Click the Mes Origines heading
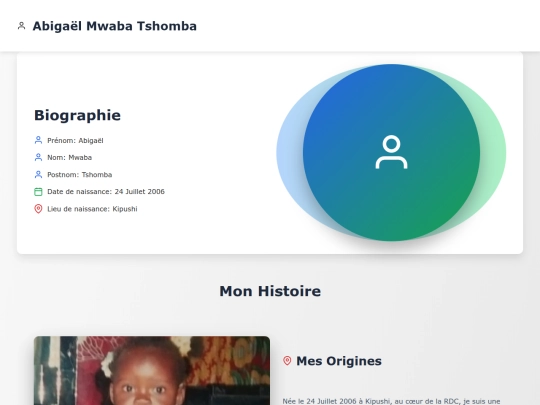540x405 pixels. pyautogui.click(x=339, y=361)
